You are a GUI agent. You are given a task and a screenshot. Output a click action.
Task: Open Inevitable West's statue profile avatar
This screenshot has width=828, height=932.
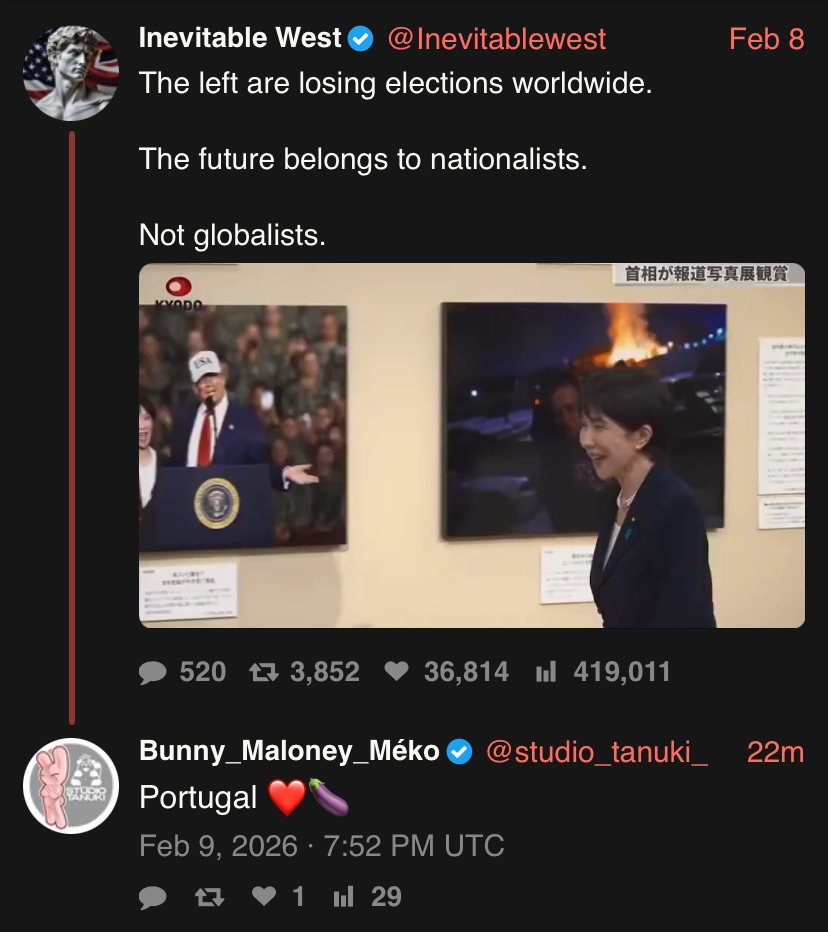[x=71, y=72]
